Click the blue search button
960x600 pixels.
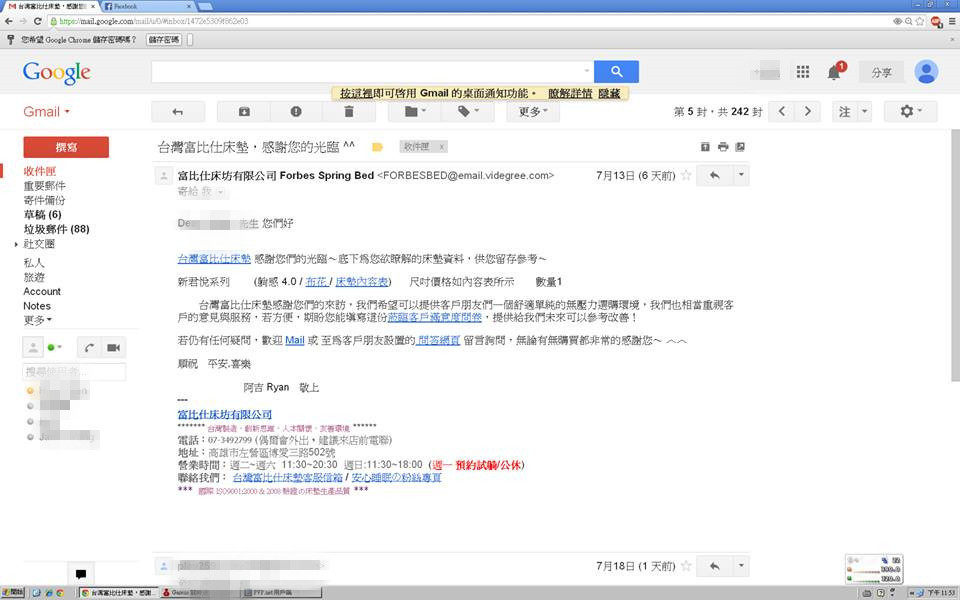click(616, 72)
